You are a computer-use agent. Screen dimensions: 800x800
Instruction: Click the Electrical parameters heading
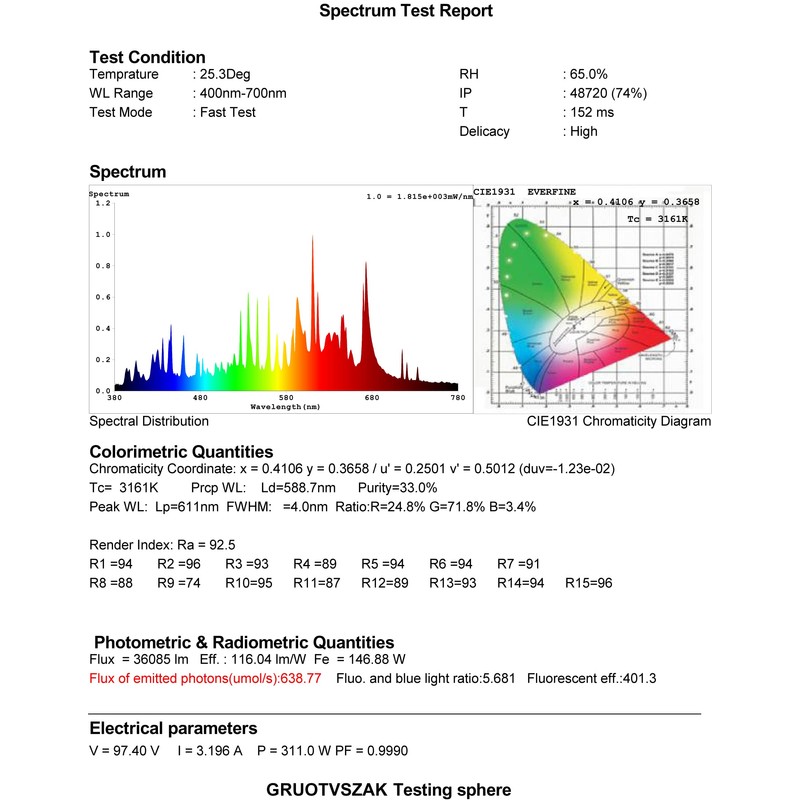click(x=173, y=728)
